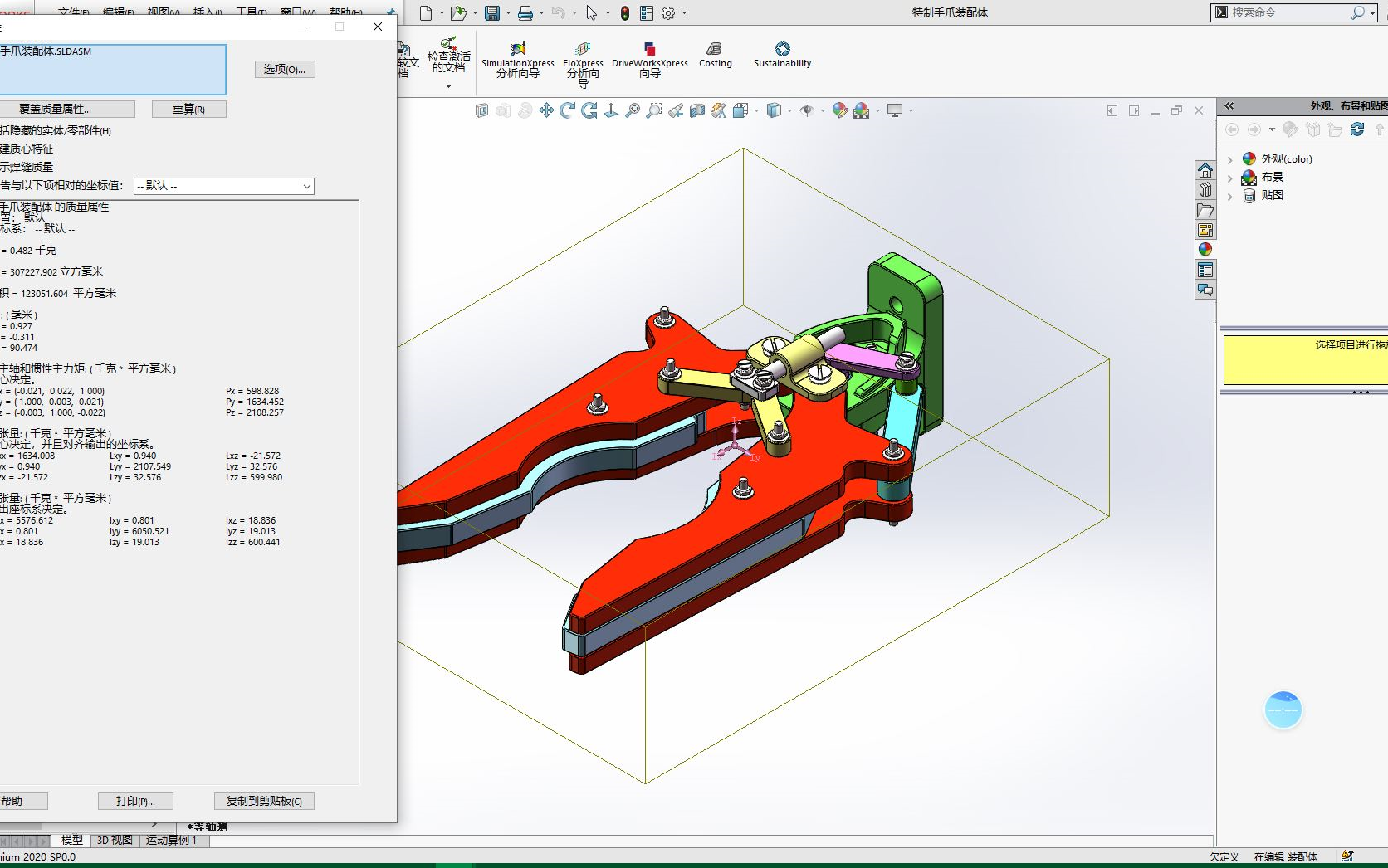Open the Costing tool
Image resolution: width=1388 pixels, height=868 pixels.
pos(715,55)
